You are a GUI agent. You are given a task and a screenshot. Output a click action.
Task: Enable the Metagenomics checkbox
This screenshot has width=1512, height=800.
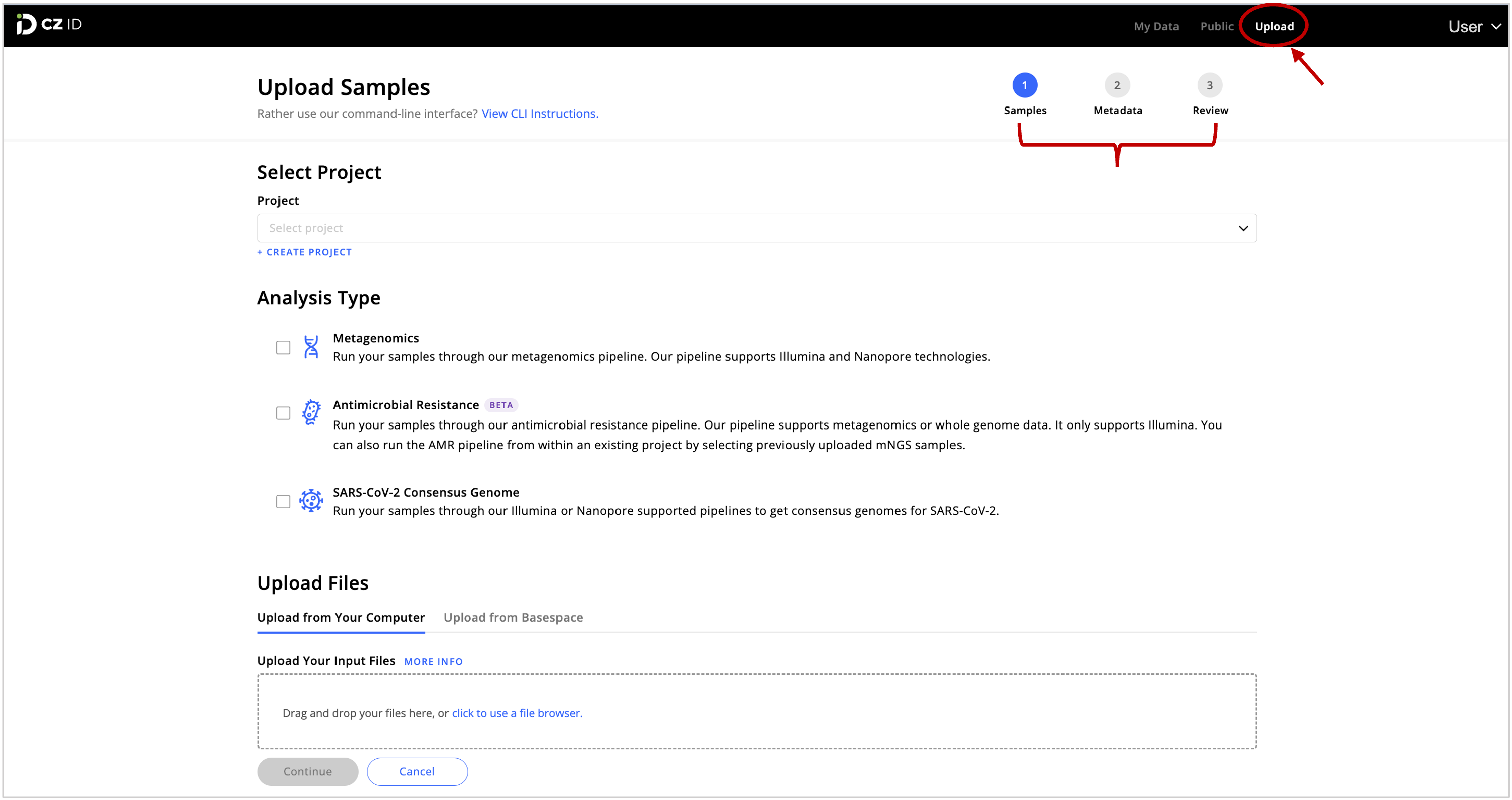pos(284,348)
